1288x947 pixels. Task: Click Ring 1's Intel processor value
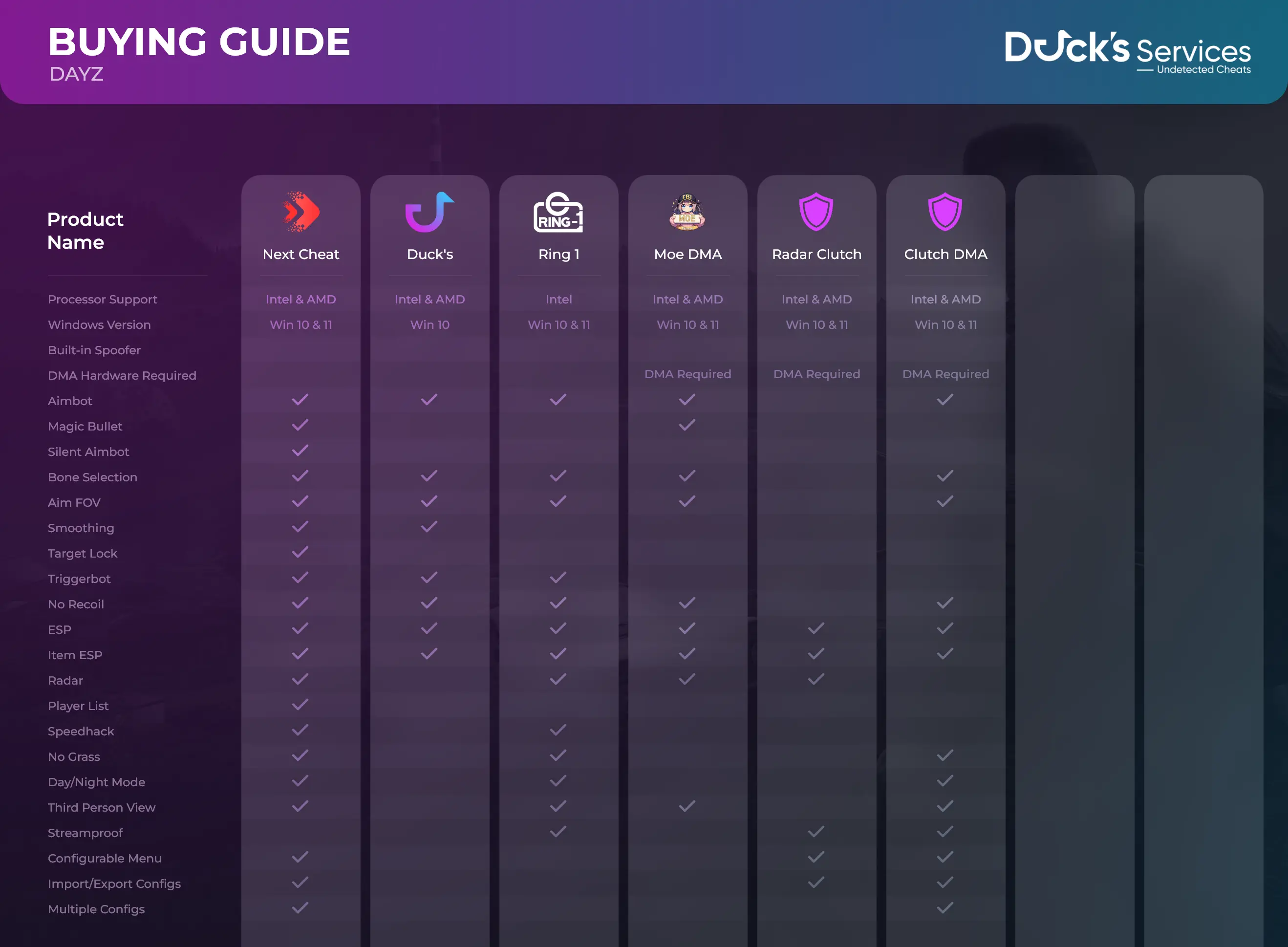click(559, 299)
